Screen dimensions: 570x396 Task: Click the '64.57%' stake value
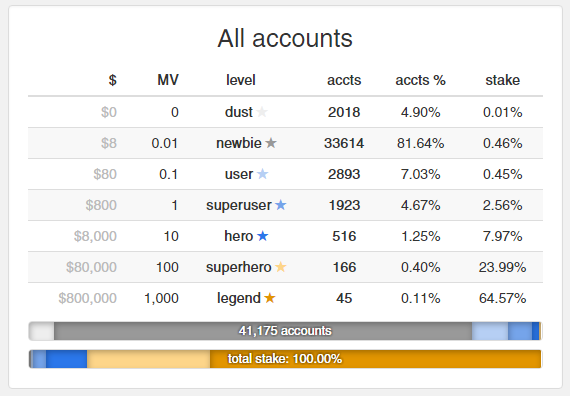(502, 298)
